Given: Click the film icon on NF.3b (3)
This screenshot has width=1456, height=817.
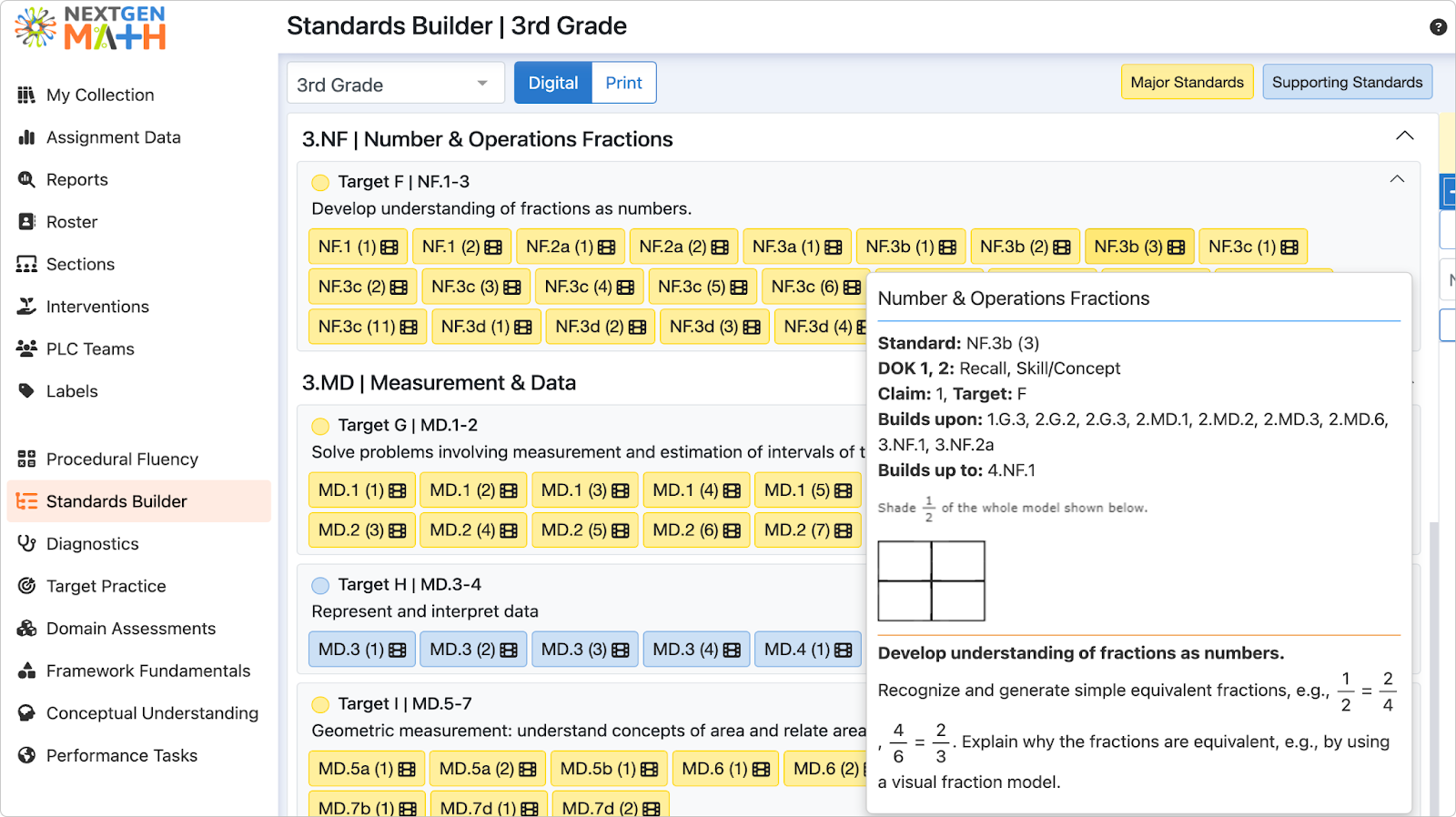Looking at the screenshot, I should tap(1177, 247).
